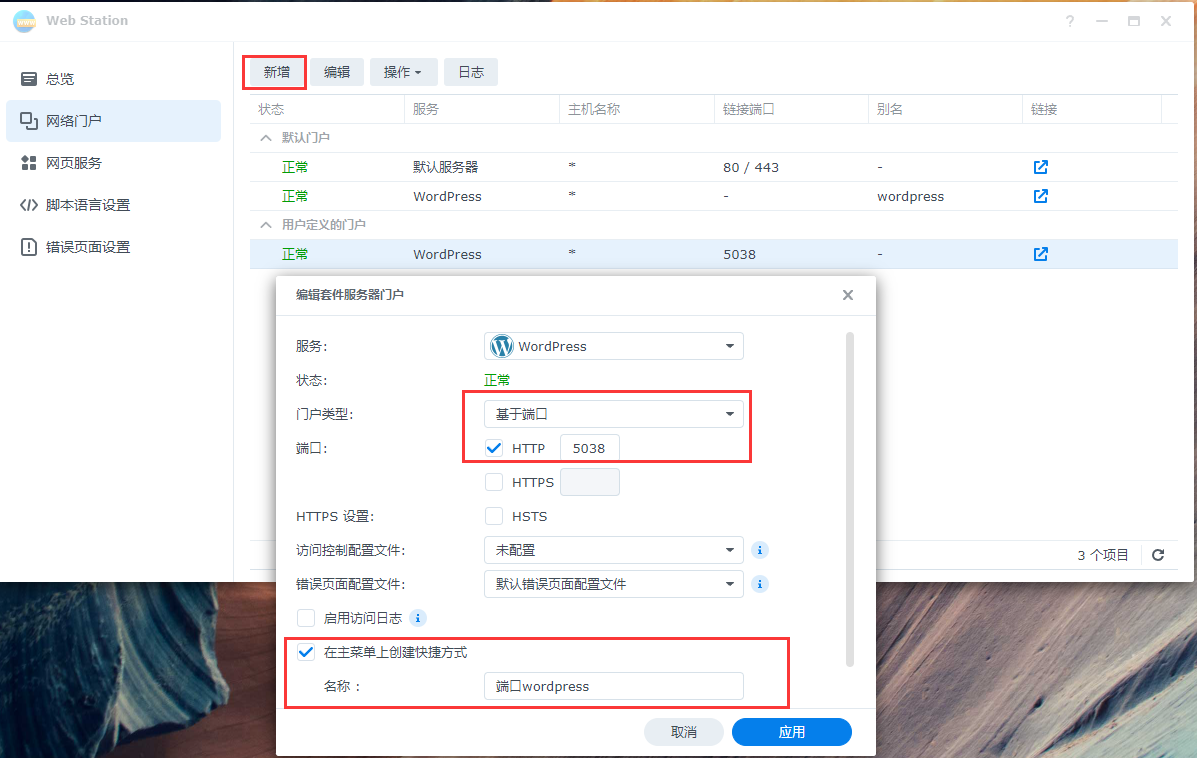Open external link for 默认服务器 row
This screenshot has width=1197, height=758.
click(x=1040, y=167)
